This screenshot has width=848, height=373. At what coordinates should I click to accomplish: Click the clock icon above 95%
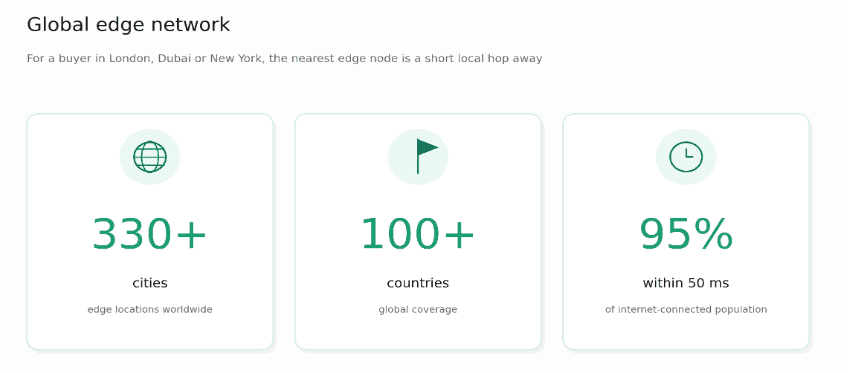(x=686, y=157)
